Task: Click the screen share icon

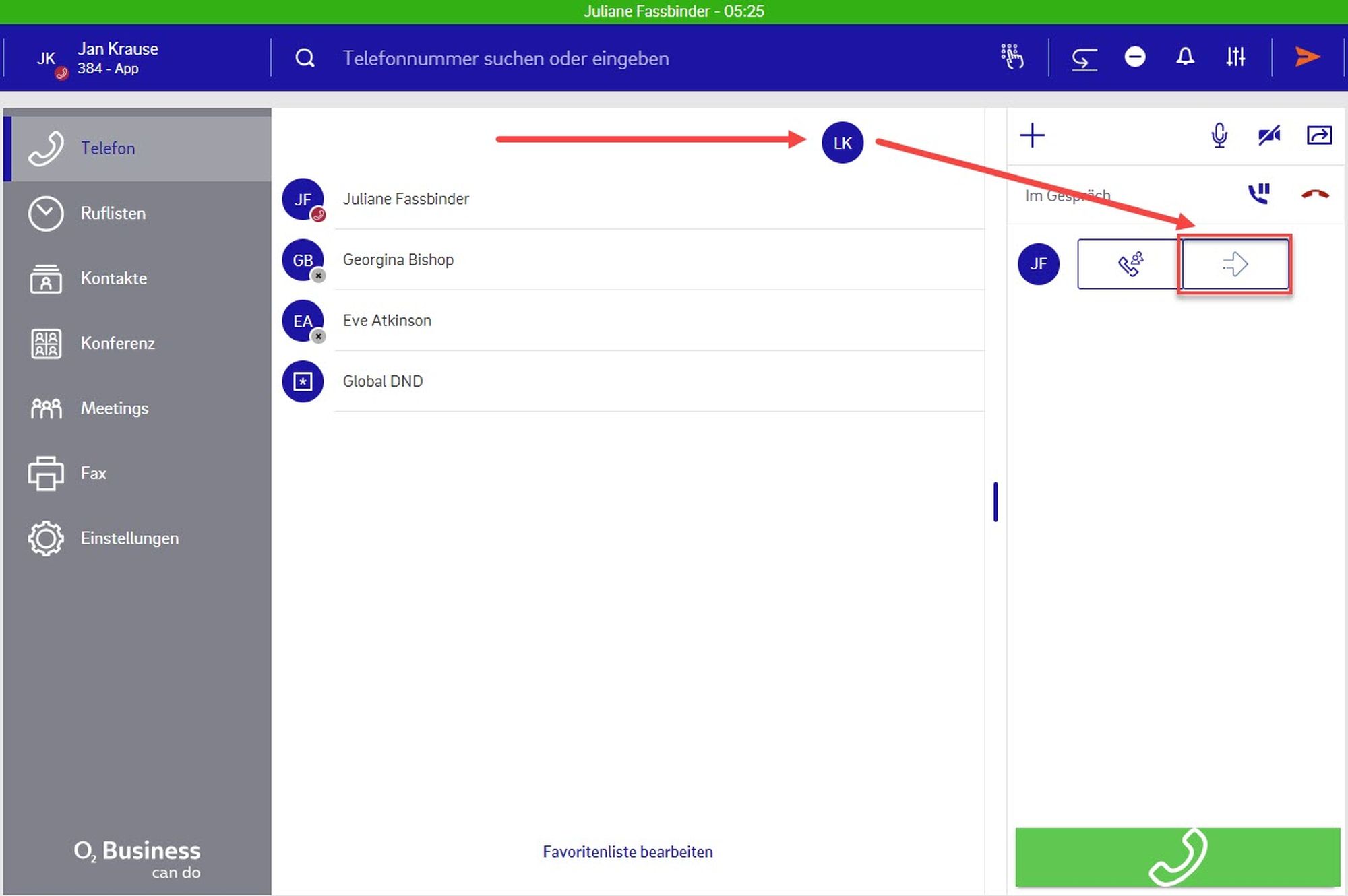Action: [x=1319, y=135]
